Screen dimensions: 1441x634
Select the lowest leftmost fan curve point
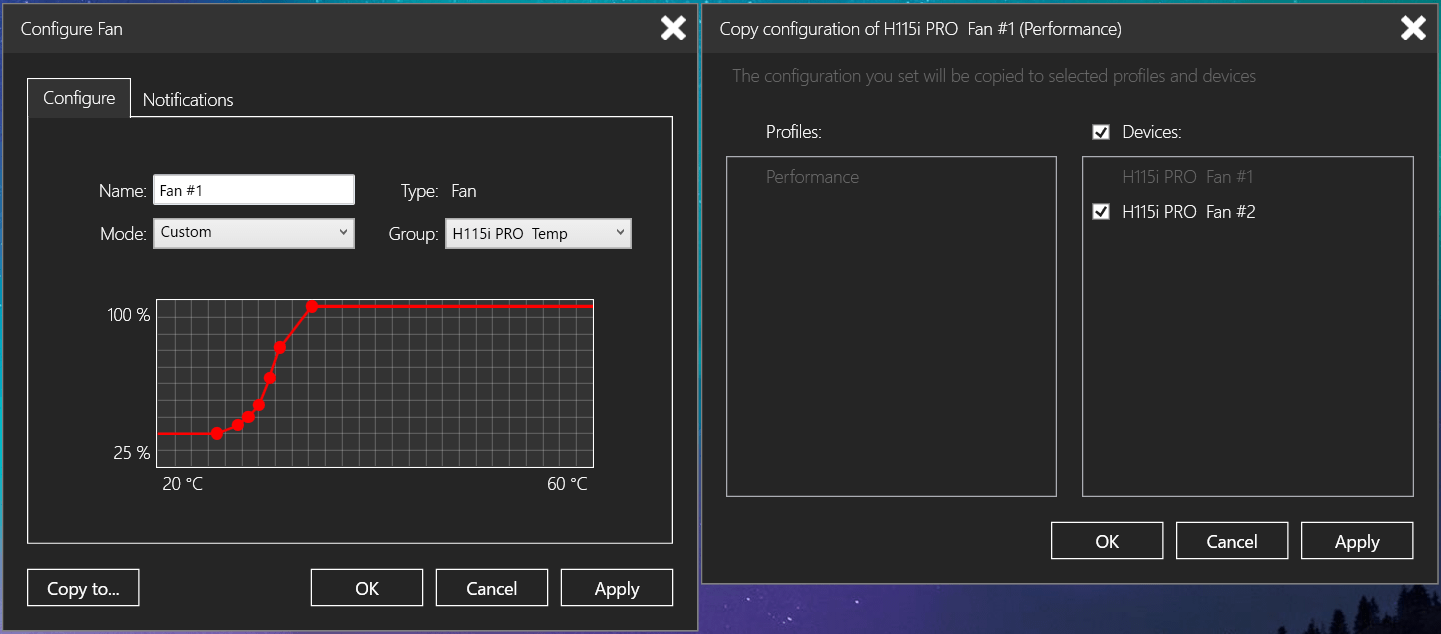tap(217, 433)
